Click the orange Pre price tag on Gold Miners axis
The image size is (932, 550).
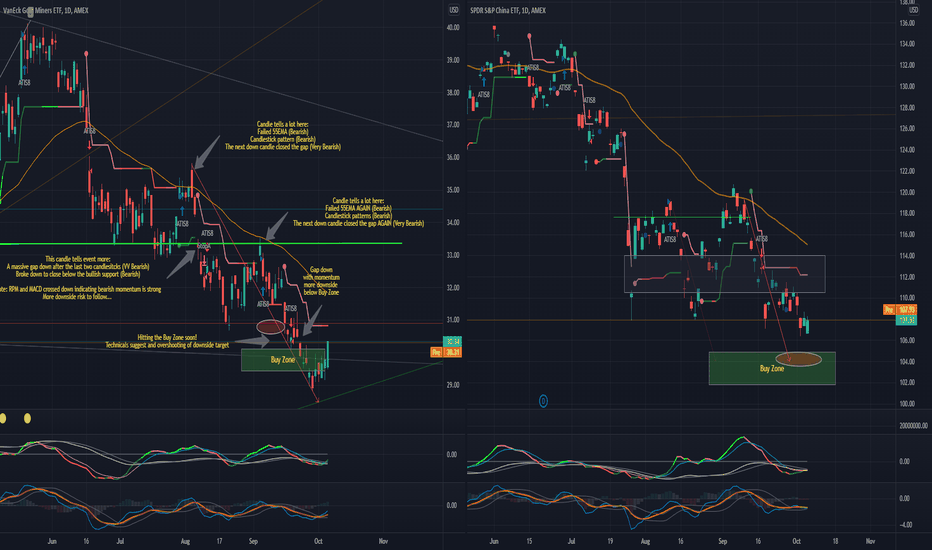(x=446, y=353)
